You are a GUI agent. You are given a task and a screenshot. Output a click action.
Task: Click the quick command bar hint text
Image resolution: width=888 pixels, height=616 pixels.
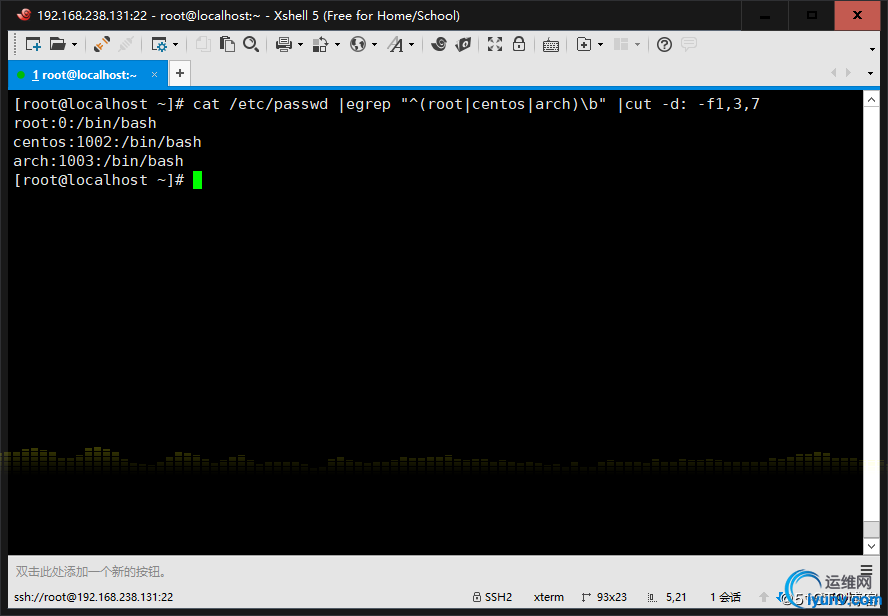pyautogui.click(x=92, y=572)
